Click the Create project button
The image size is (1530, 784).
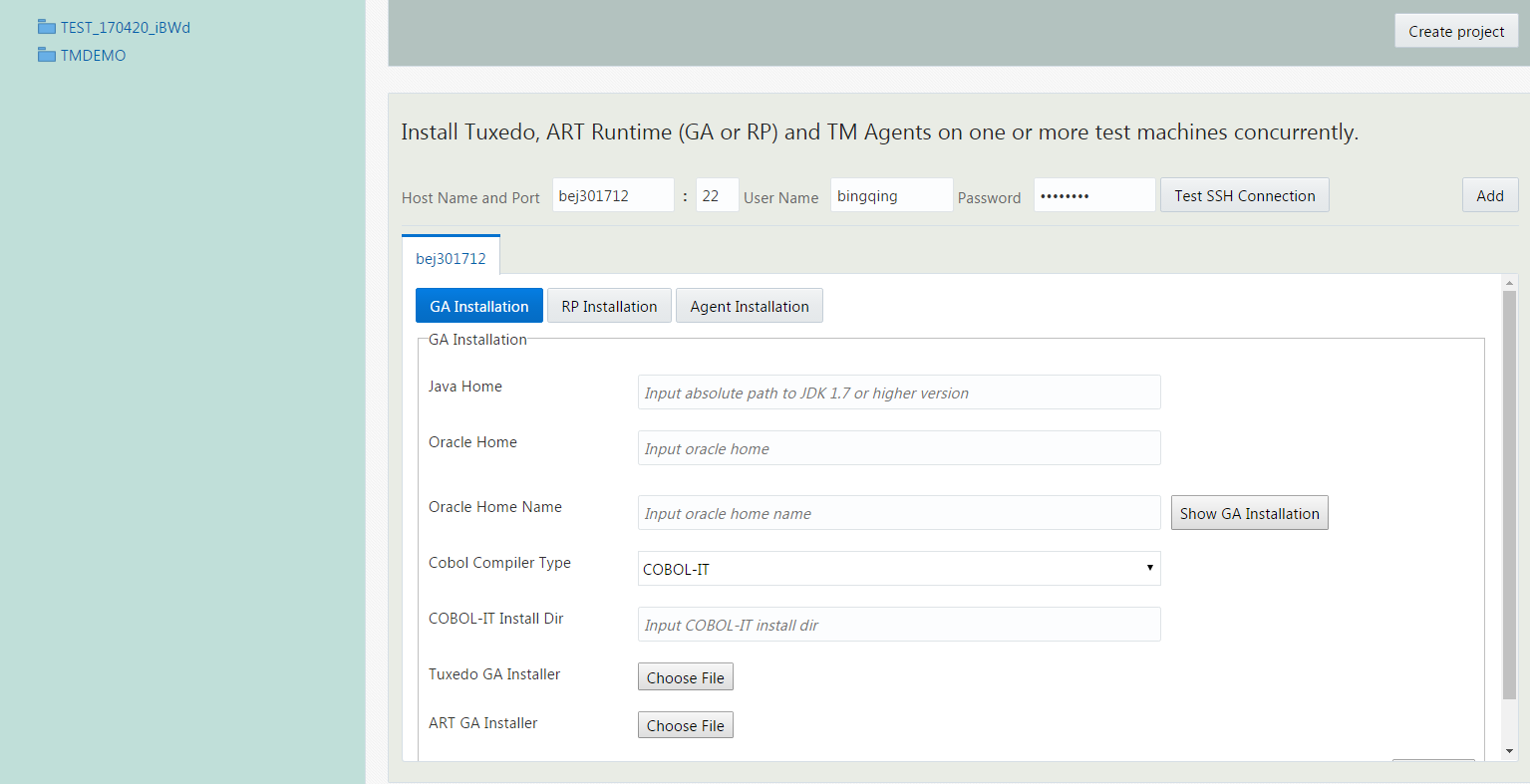point(1456,31)
